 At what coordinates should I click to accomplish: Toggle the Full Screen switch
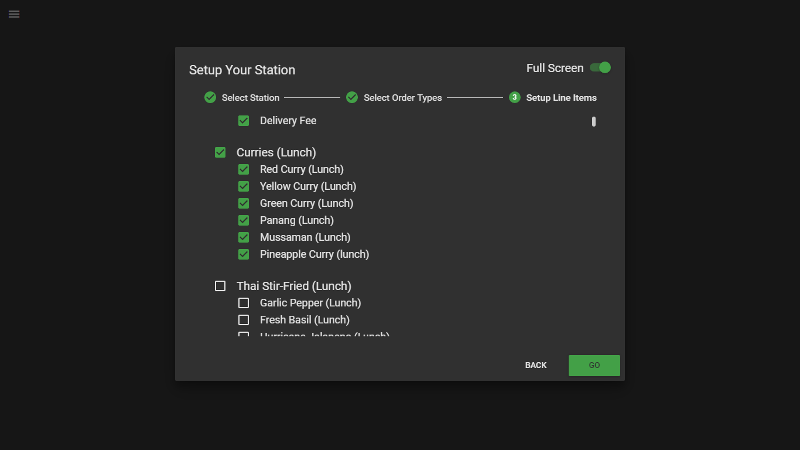(600, 68)
